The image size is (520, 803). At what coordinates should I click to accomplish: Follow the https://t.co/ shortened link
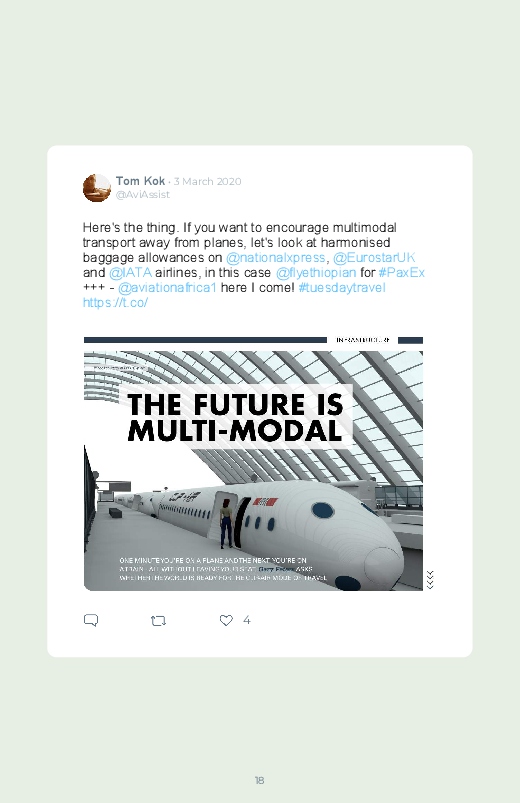[115, 303]
